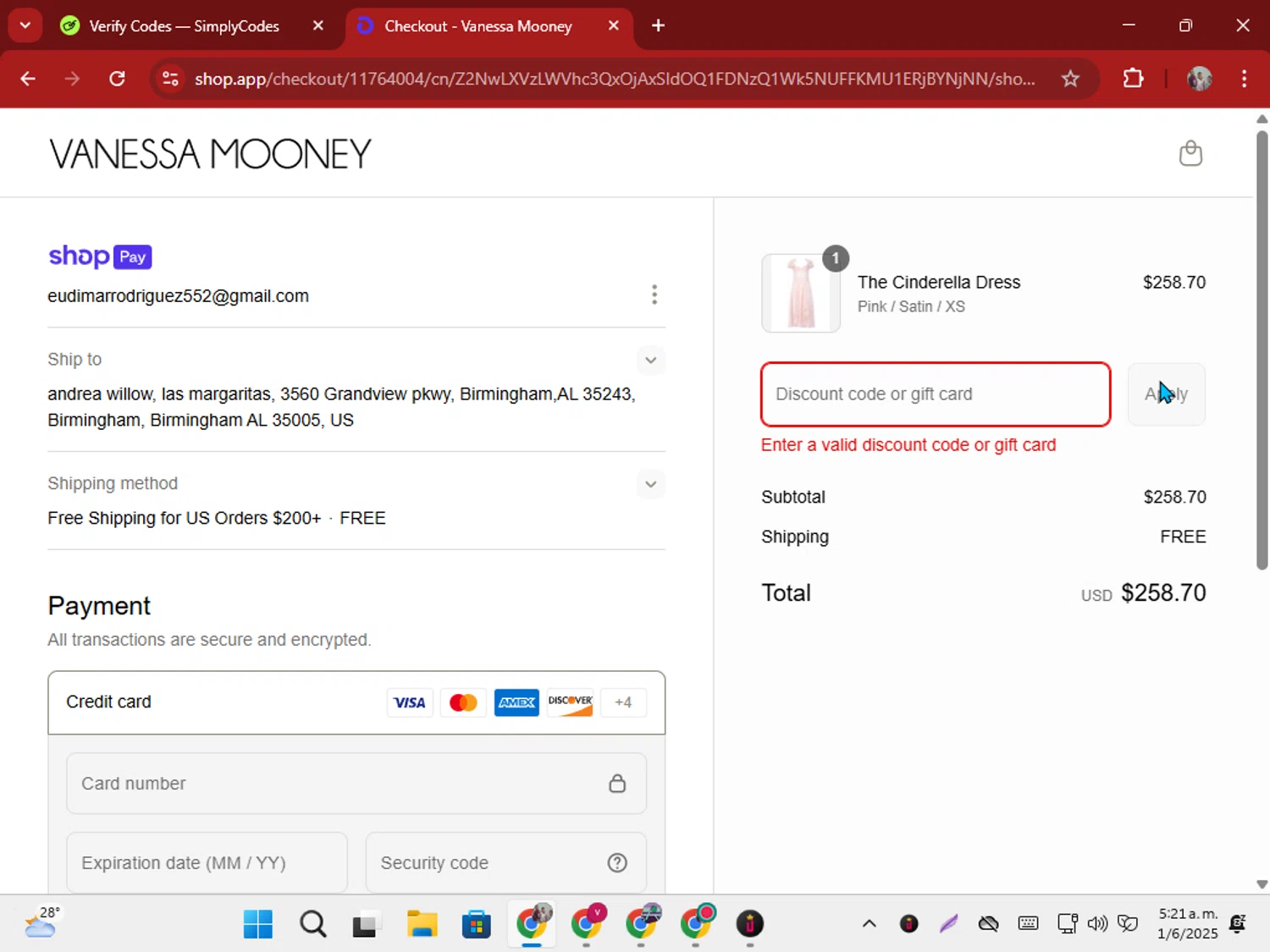Bookmark this page with the star icon
The height and width of the screenshot is (952, 1270).
pos(1070,79)
